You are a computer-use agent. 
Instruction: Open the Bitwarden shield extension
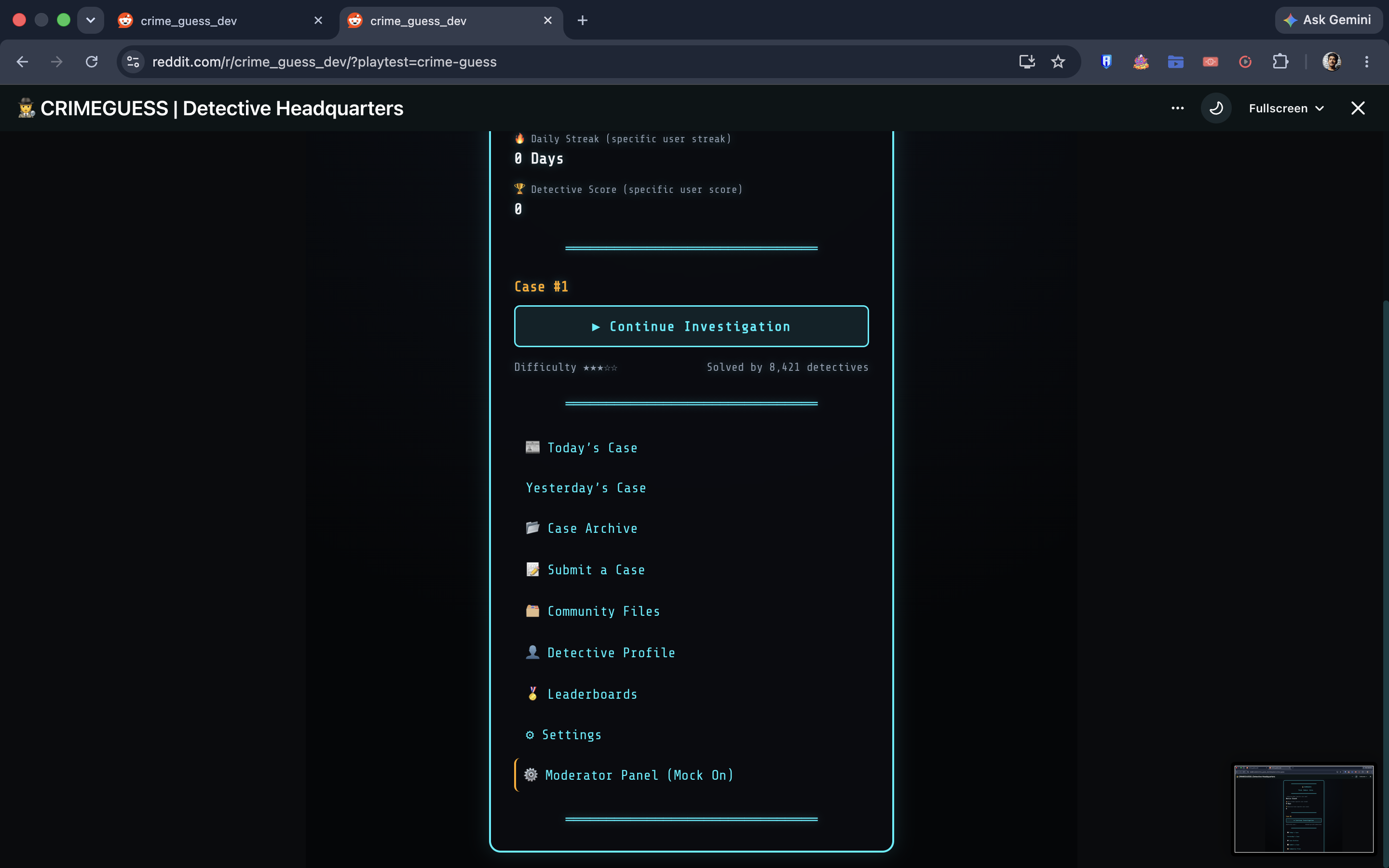coord(1106,61)
